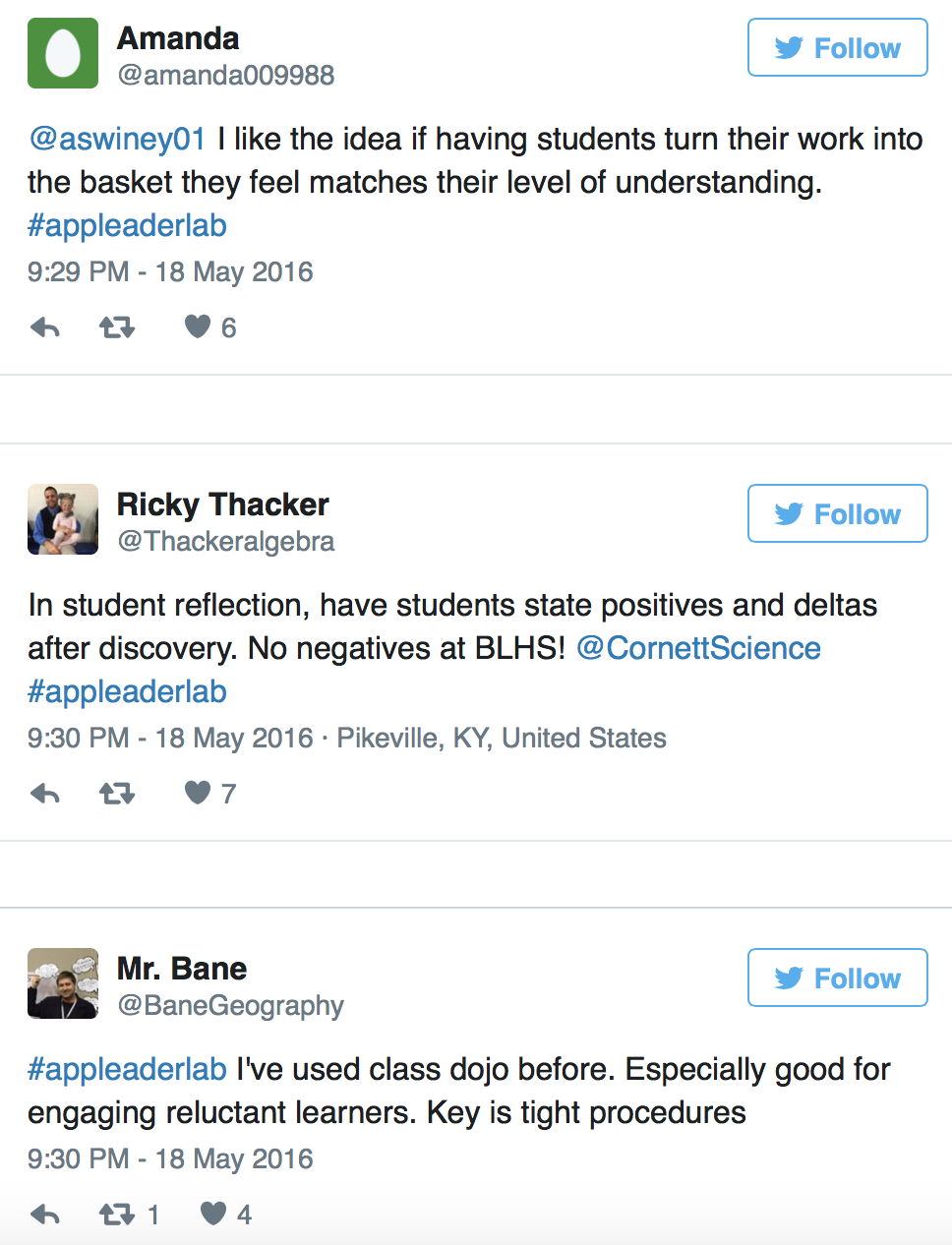Like Mr. Bane's tweet with 4 likes

[x=213, y=1214]
